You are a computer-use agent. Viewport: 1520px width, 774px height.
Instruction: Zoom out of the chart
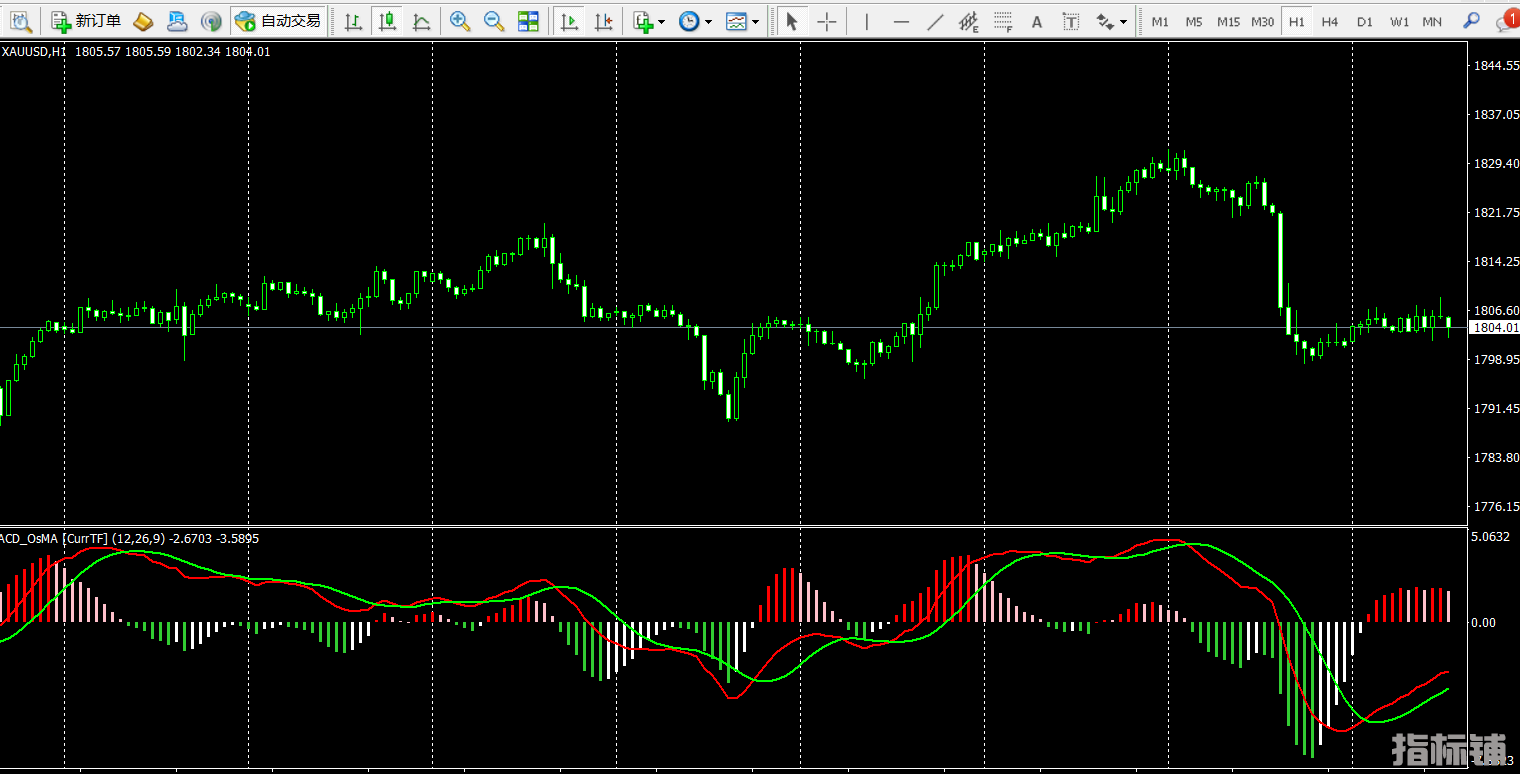click(494, 21)
